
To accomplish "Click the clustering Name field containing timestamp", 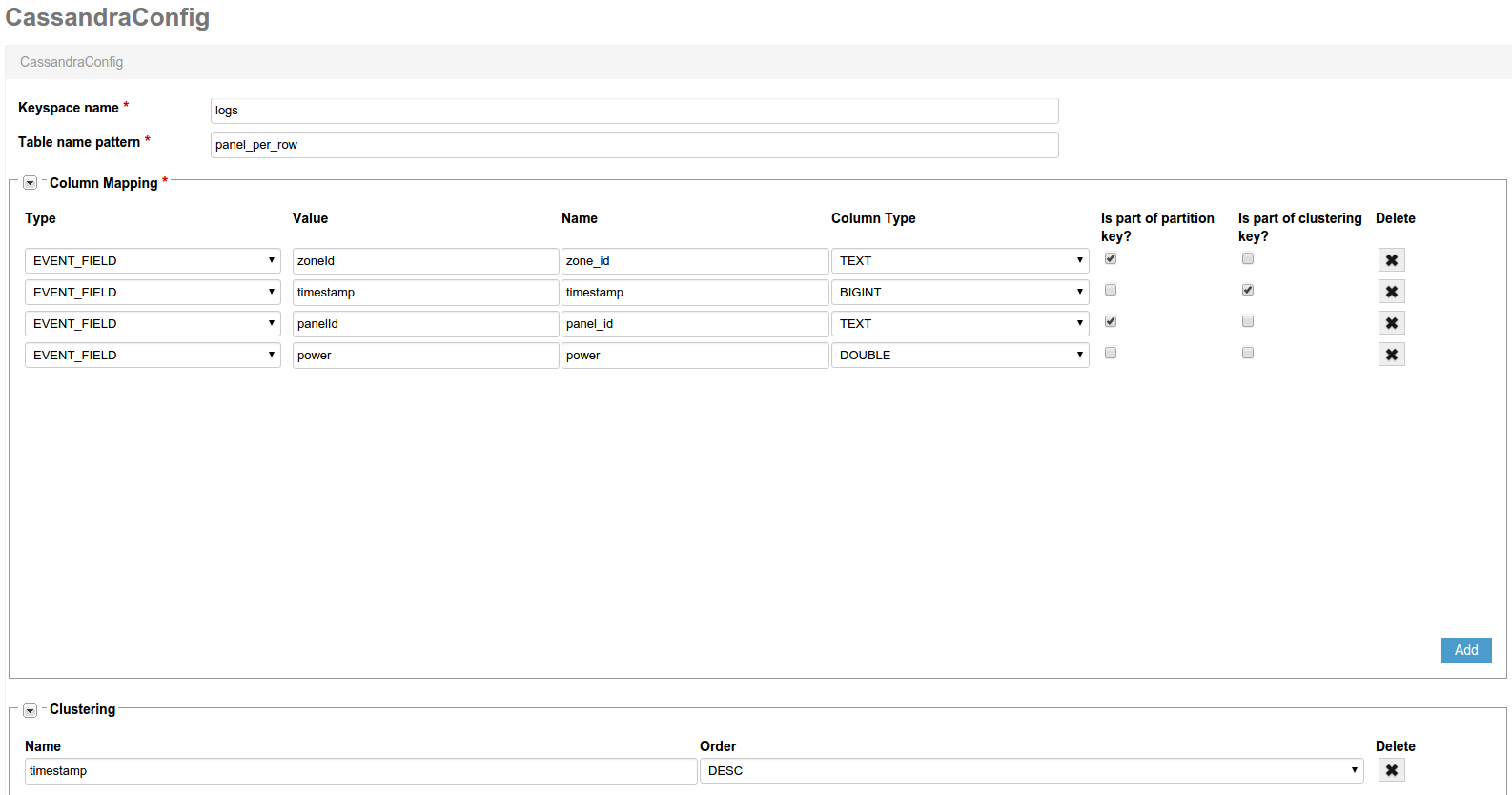I will pos(360,770).
